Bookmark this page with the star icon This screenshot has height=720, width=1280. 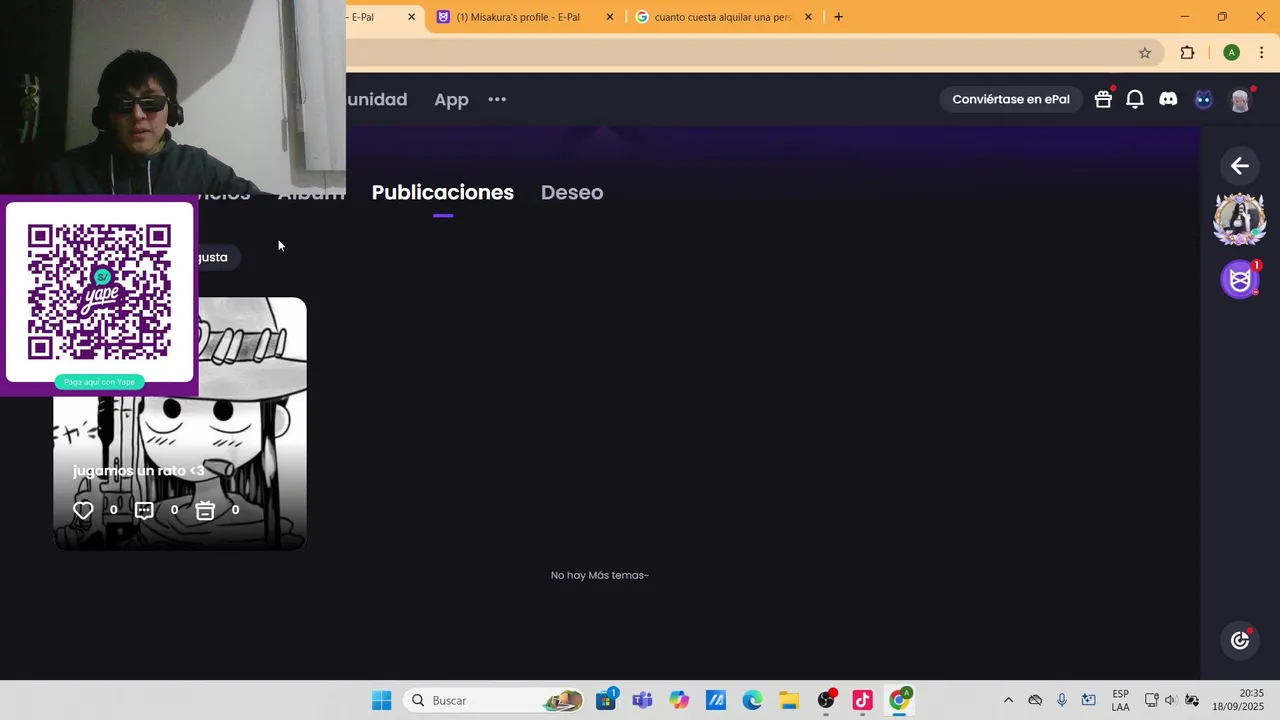(x=1145, y=53)
